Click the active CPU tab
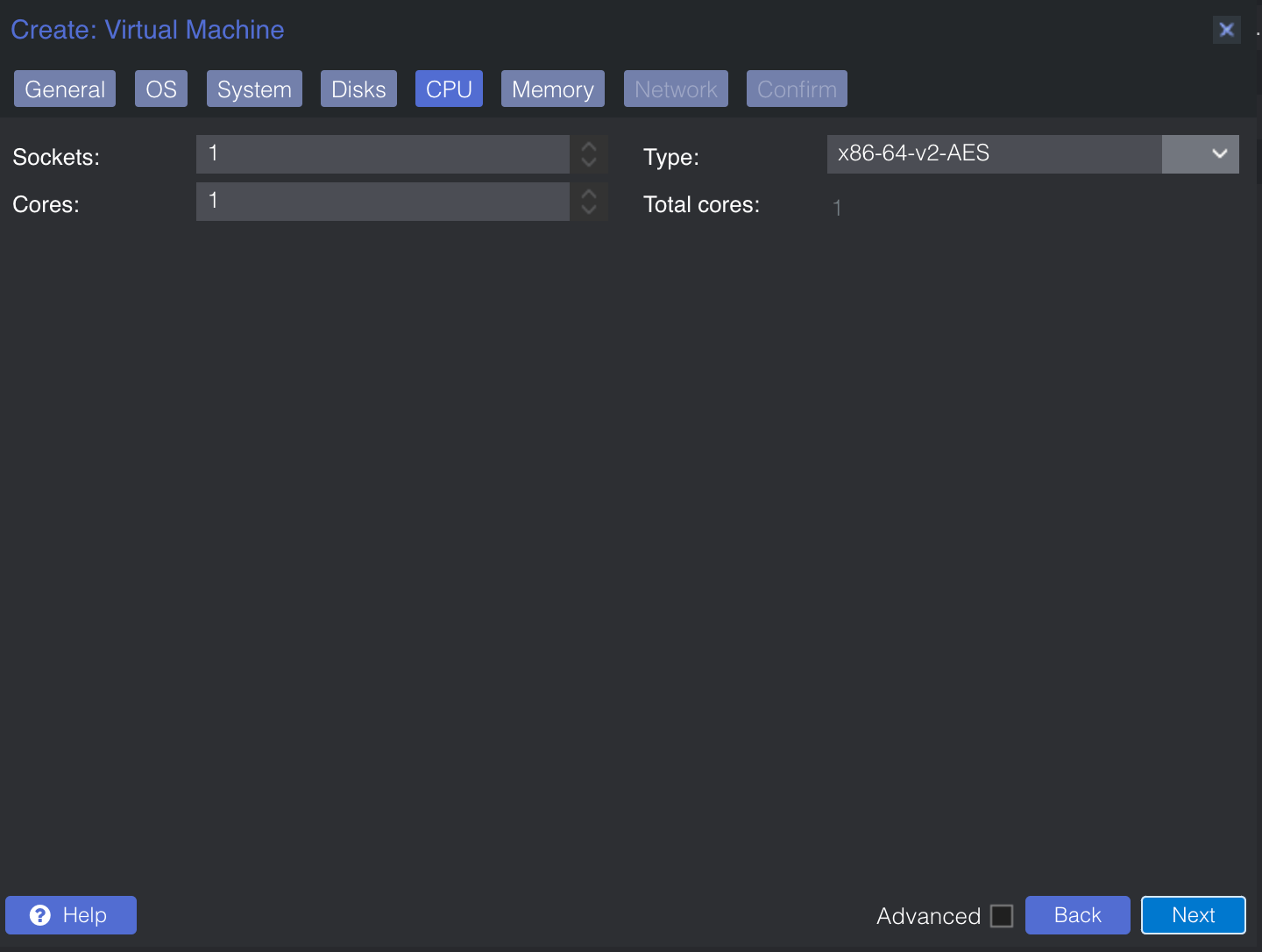 coord(449,89)
